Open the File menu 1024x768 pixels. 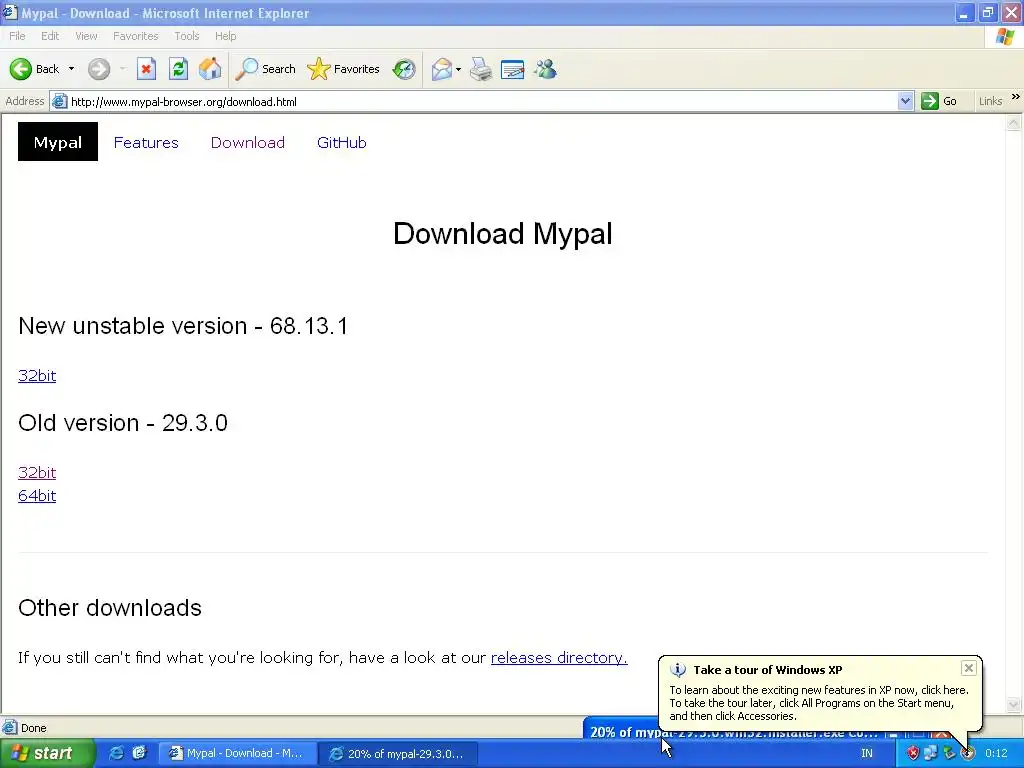(x=17, y=36)
